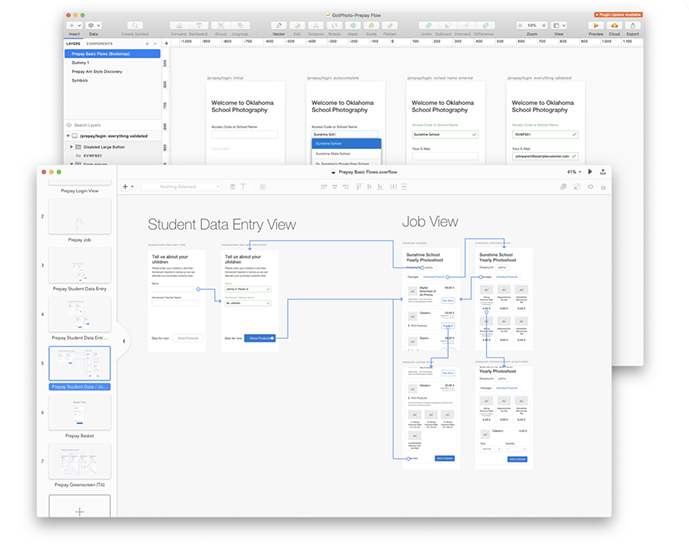The width and height of the screenshot is (689, 544).
Task: Click the Mask tool in Sketch toolbar
Action: 353,25
